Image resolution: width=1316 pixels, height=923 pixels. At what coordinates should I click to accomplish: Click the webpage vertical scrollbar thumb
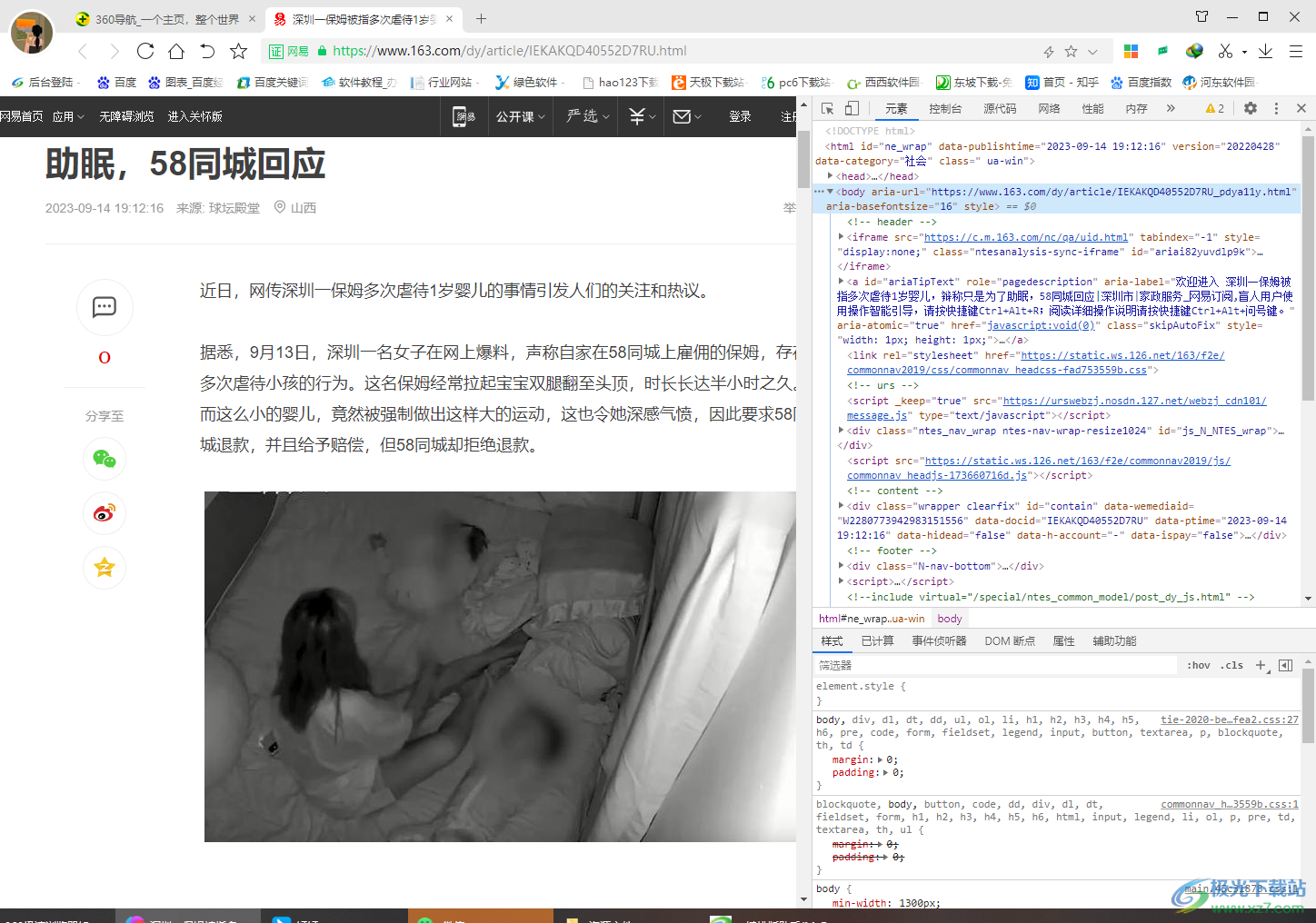pyautogui.click(x=803, y=159)
